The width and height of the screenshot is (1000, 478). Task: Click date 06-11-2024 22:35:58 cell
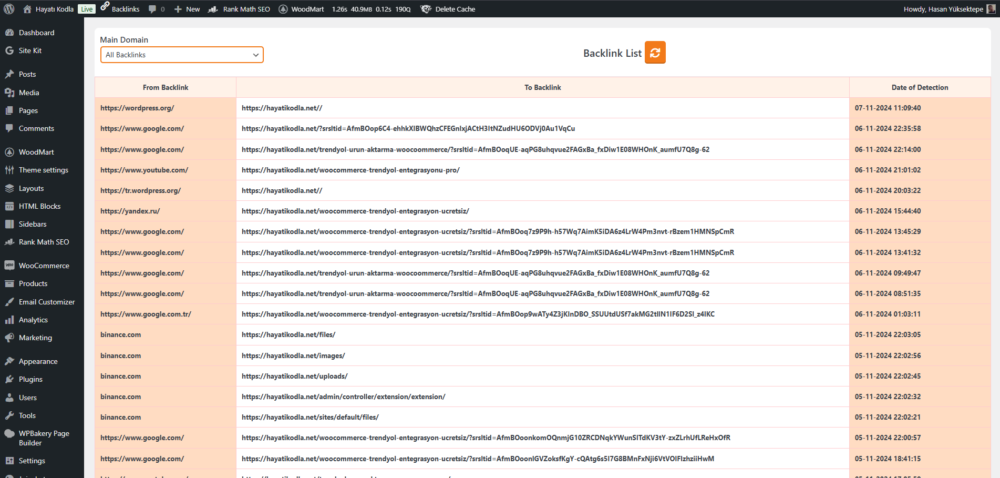pos(920,129)
